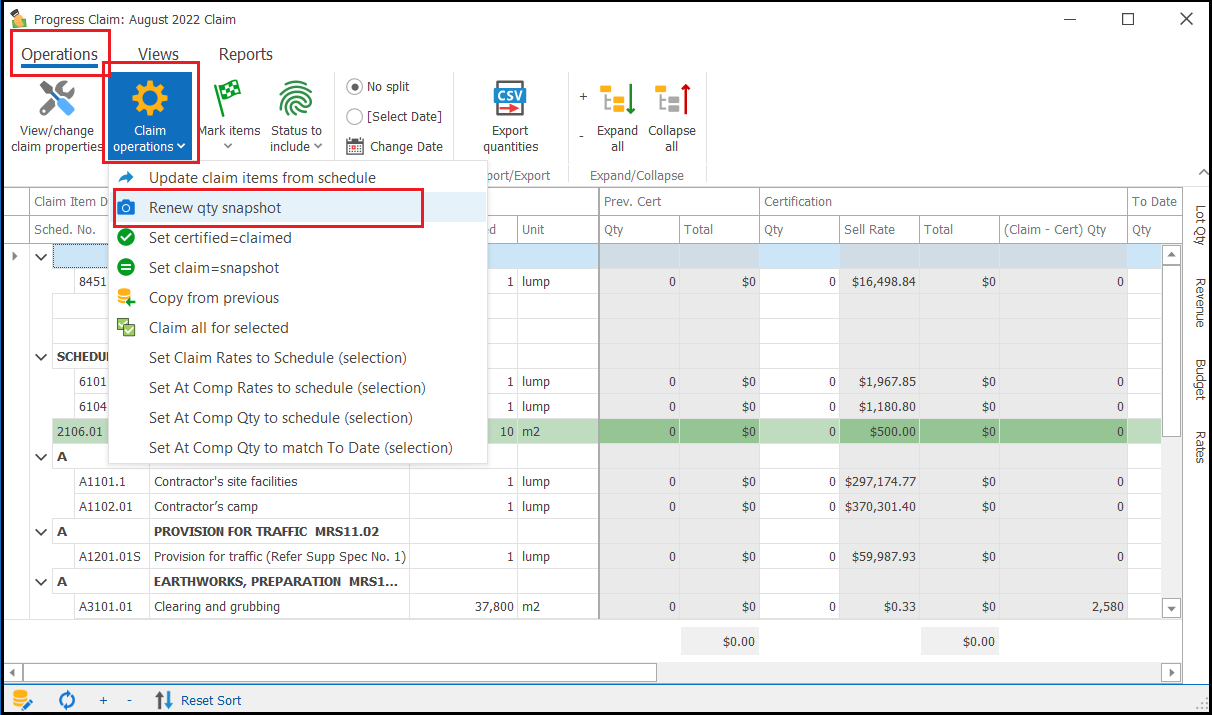Choose Set Claim Rates to Schedule (selection)
Image resolution: width=1212 pixels, height=715 pixels.
coord(297,358)
